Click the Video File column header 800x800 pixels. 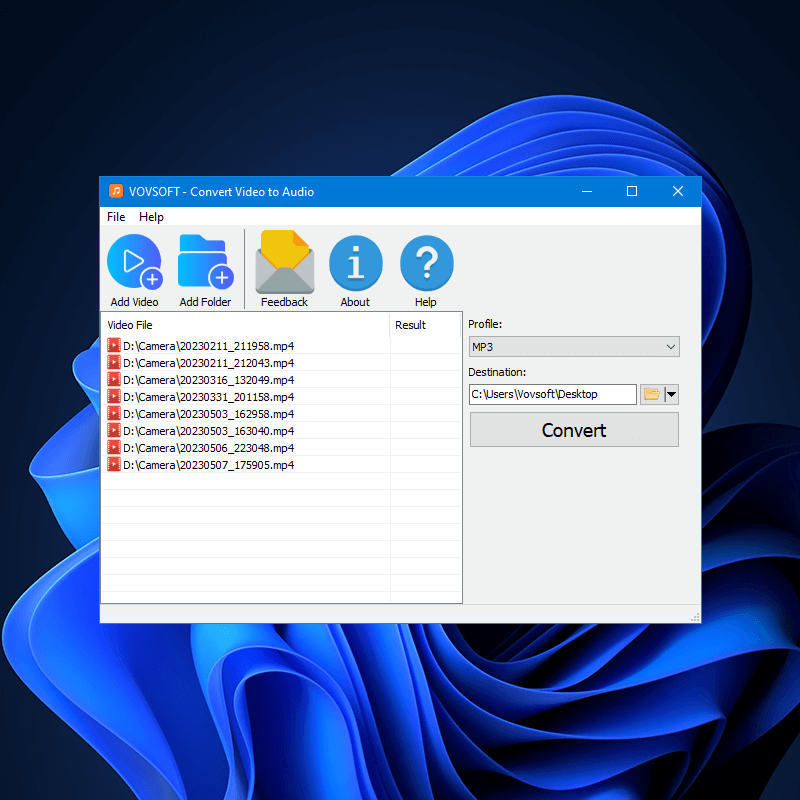tap(131, 324)
